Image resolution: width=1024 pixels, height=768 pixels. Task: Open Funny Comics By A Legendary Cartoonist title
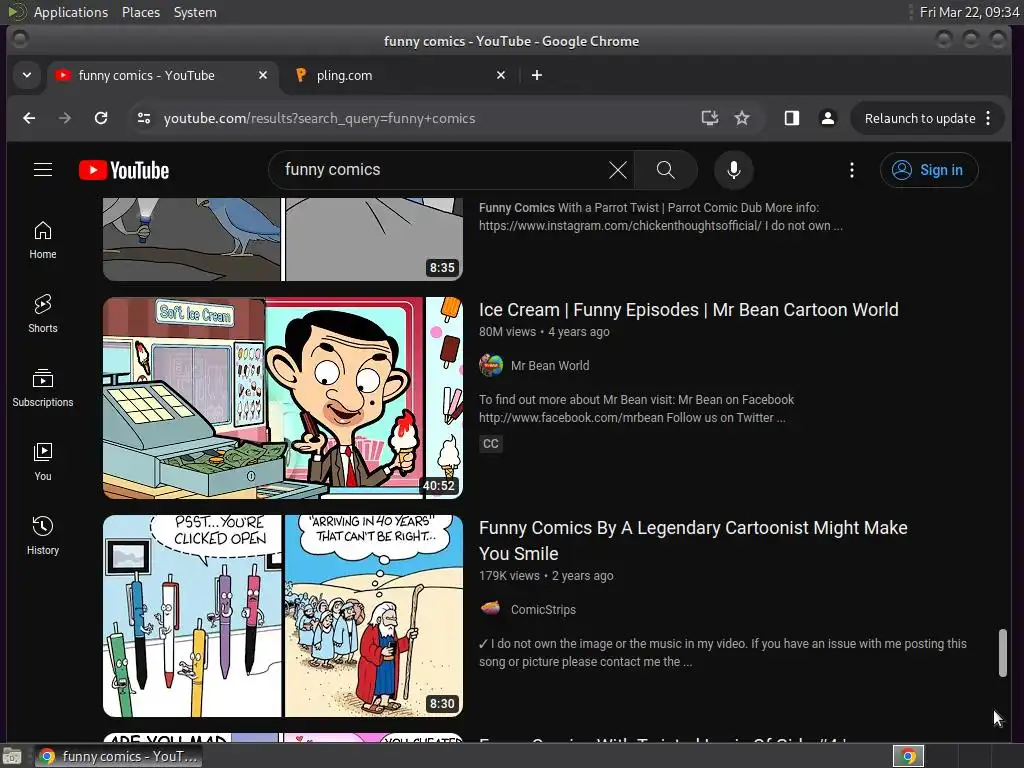693,541
